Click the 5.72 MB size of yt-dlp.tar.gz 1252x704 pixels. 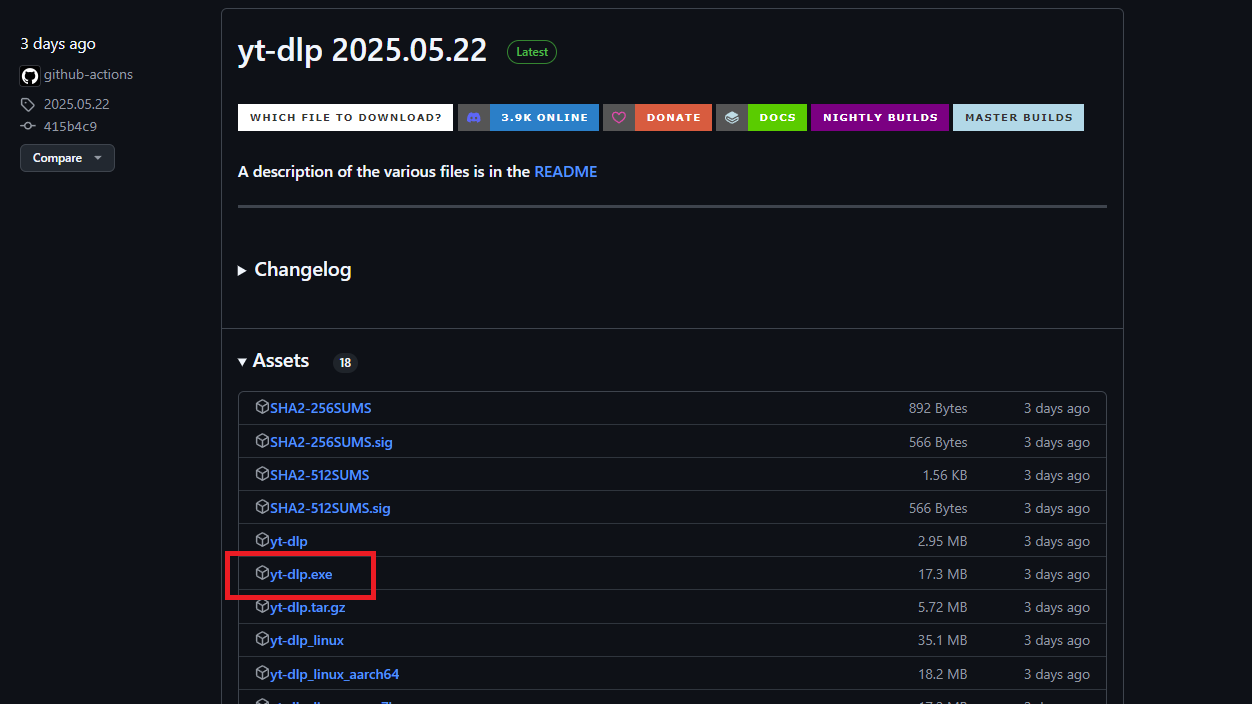pyautogui.click(x=943, y=607)
